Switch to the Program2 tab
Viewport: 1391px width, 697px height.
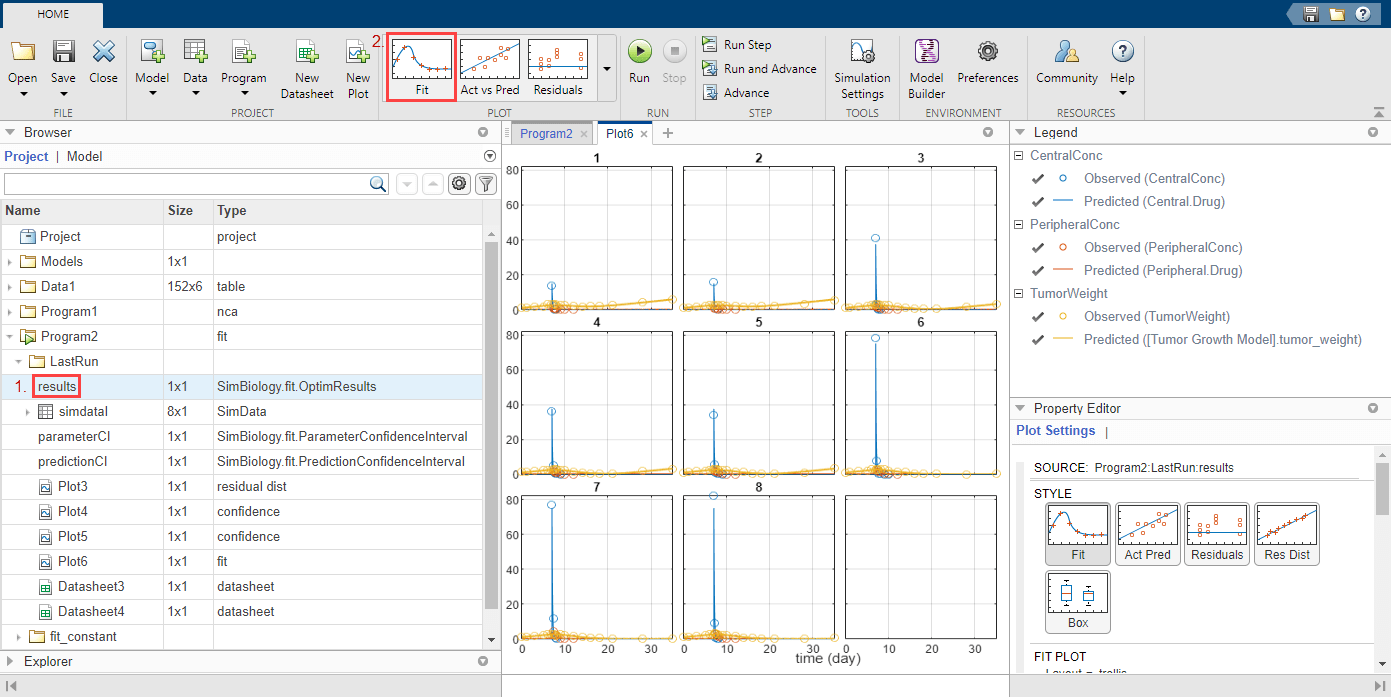(x=546, y=133)
